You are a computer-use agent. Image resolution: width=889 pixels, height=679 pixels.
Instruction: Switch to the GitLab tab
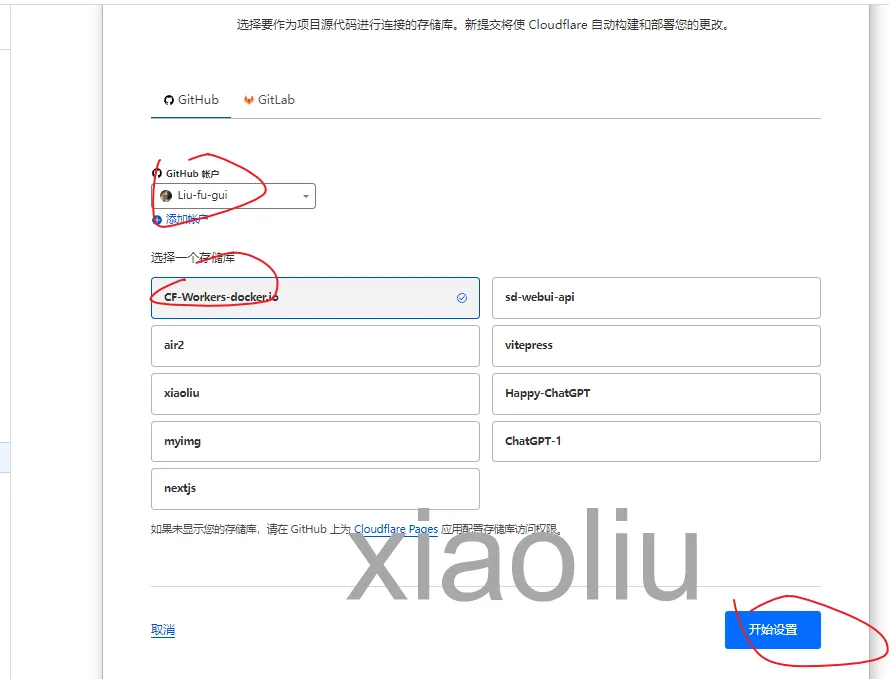269,100
